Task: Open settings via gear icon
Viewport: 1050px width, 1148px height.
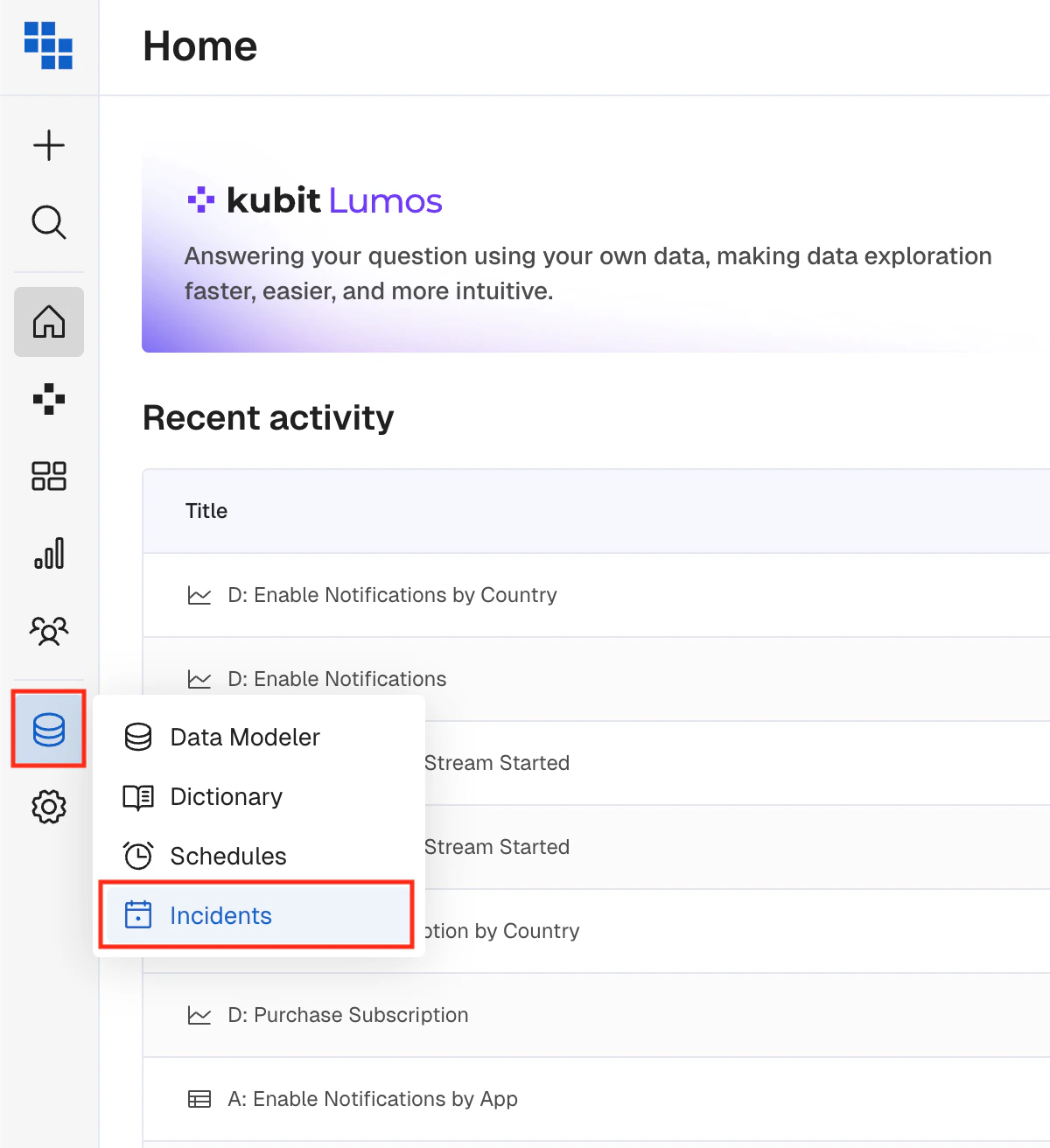Action: [x=49, y=807]
